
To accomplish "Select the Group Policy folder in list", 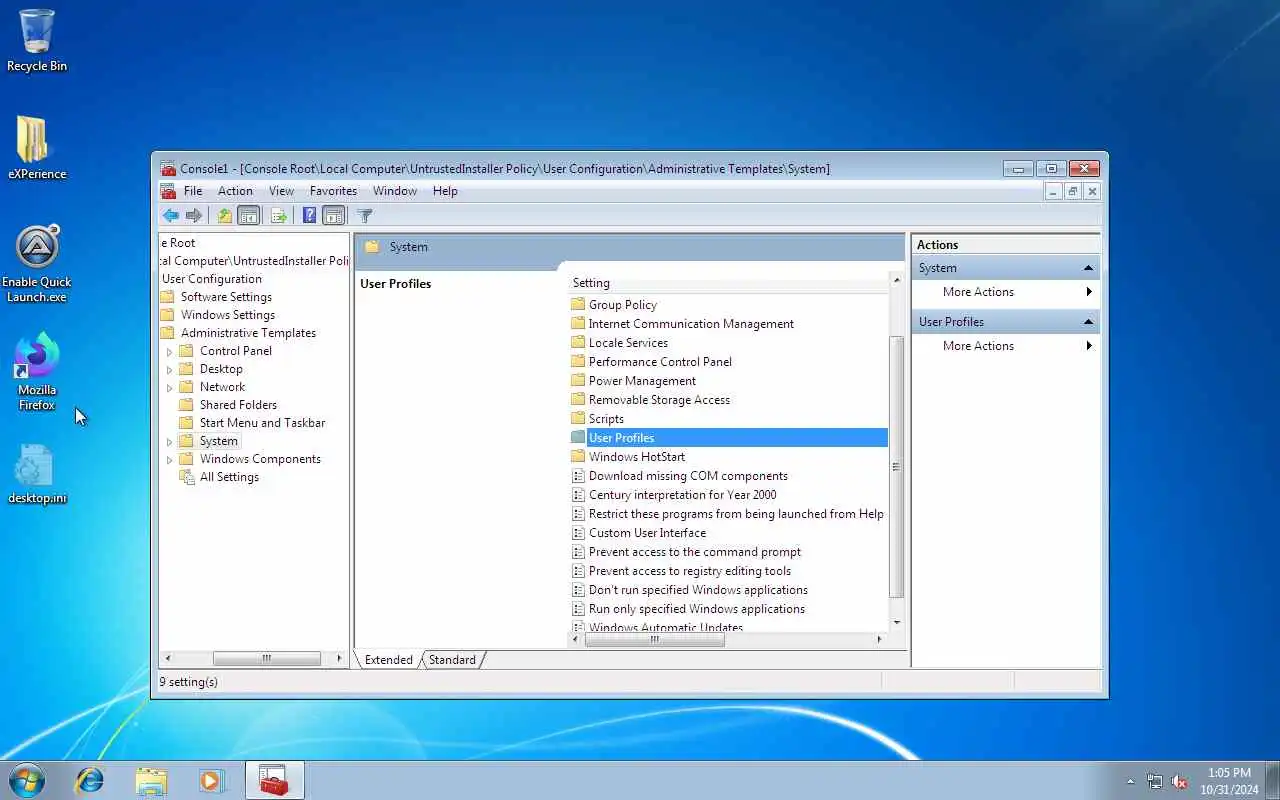I will tap(622, 305).
